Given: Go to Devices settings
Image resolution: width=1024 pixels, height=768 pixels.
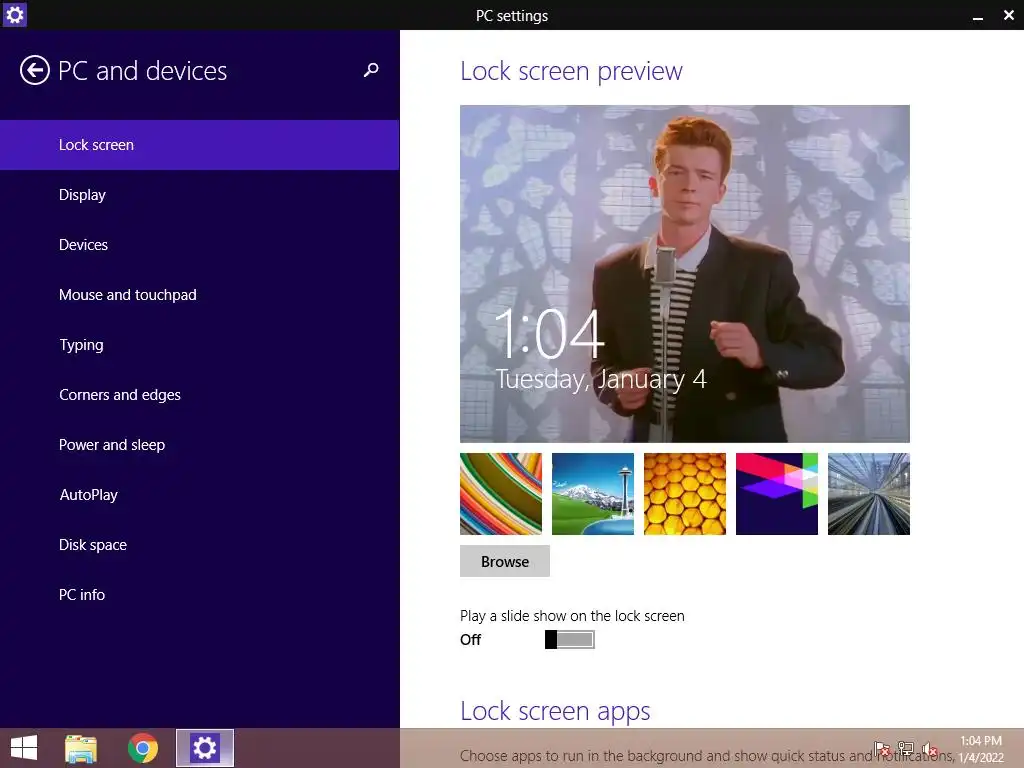Looking at the screenshot, I should pyautogui.click(x=199, y=245).
